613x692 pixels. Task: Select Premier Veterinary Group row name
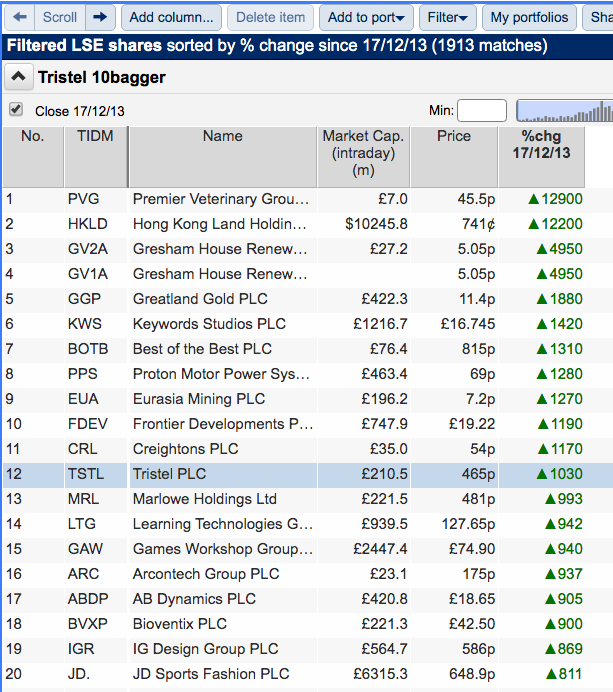(221, 199)
